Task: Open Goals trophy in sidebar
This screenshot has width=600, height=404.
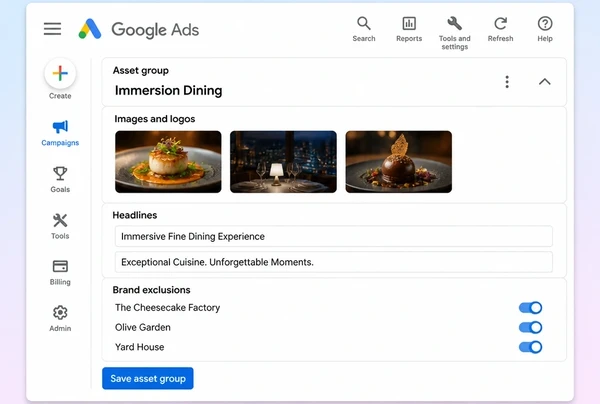Action: (60, 179)
